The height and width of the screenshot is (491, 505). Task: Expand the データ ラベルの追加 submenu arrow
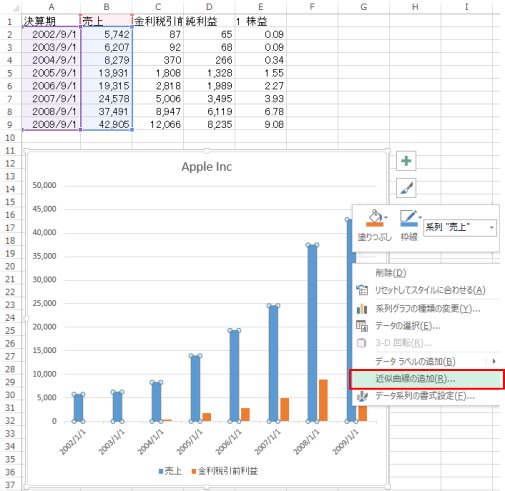click(494, 361)
